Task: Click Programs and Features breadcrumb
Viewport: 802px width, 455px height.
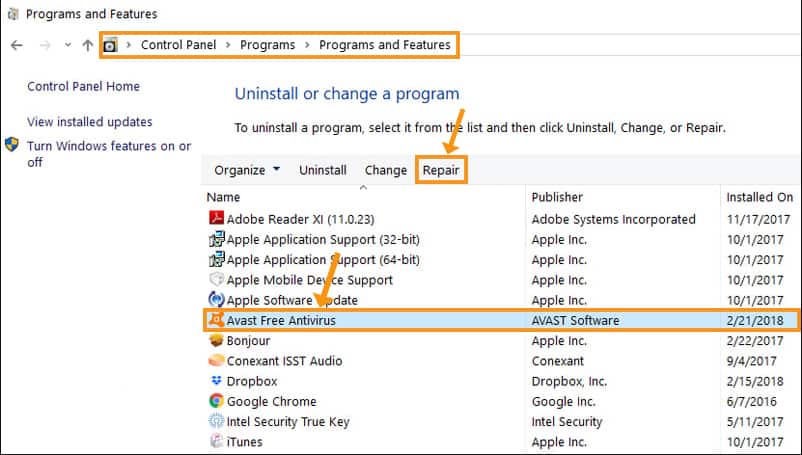Action: coord(385,45)
